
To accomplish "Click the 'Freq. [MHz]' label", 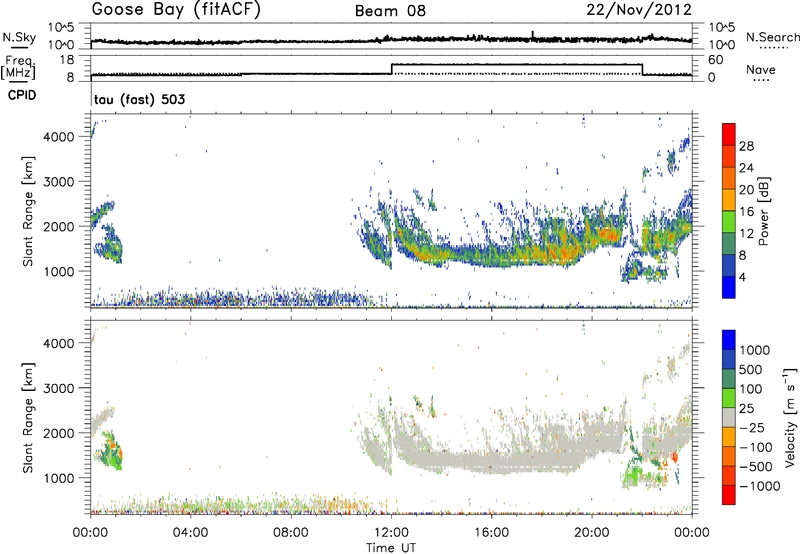I will 18,68.
